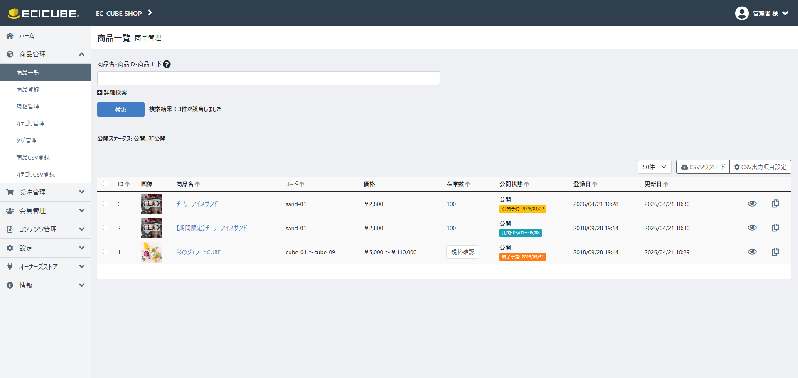This screenshot has height=378, width=798.
Task: Expand the 詳細検索 advanced search link
Action: (112, 93)
